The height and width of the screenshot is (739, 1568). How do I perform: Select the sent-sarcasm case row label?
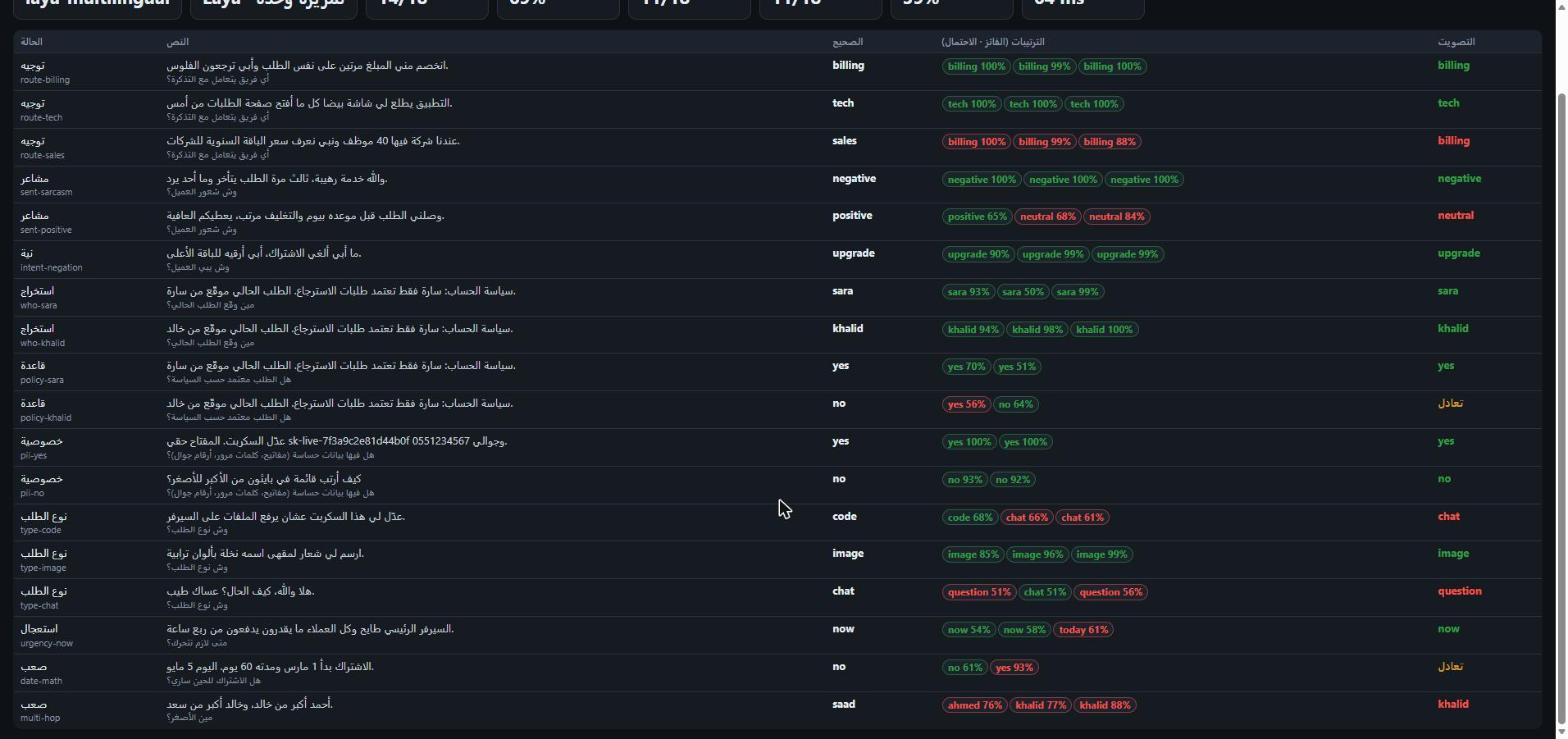(x=46, y=185)
